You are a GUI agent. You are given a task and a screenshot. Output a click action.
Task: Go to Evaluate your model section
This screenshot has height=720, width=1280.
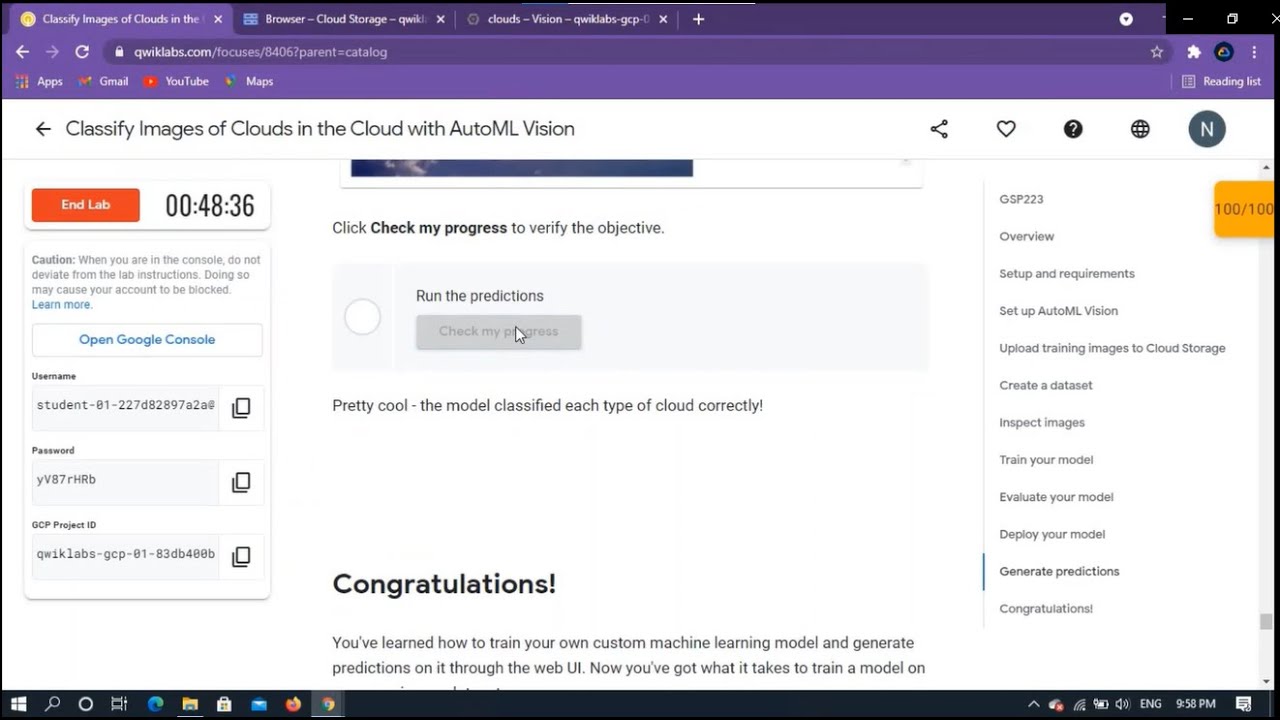point(1056,497)
